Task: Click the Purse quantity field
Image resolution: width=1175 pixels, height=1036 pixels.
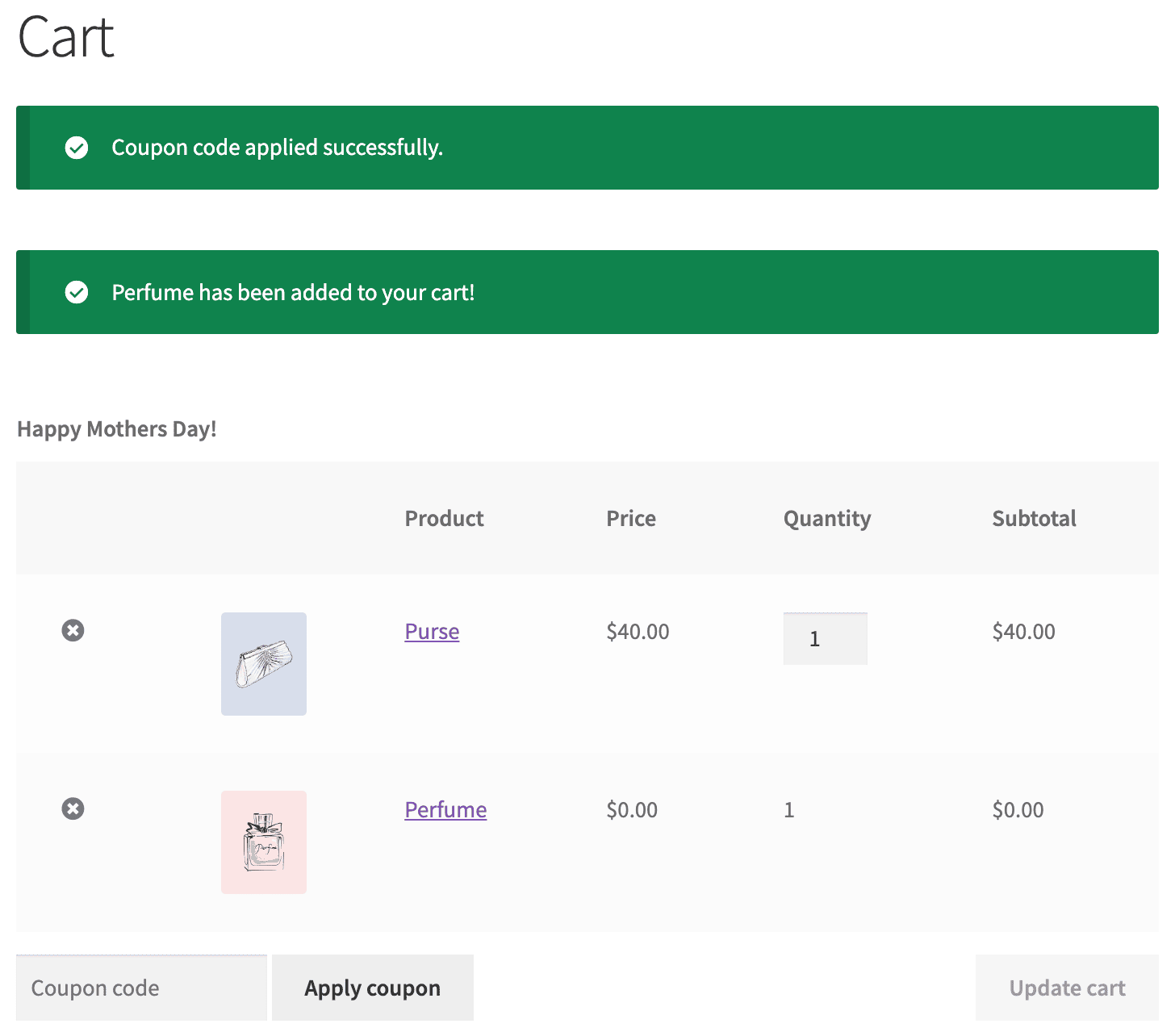Action: coord(825,638)
